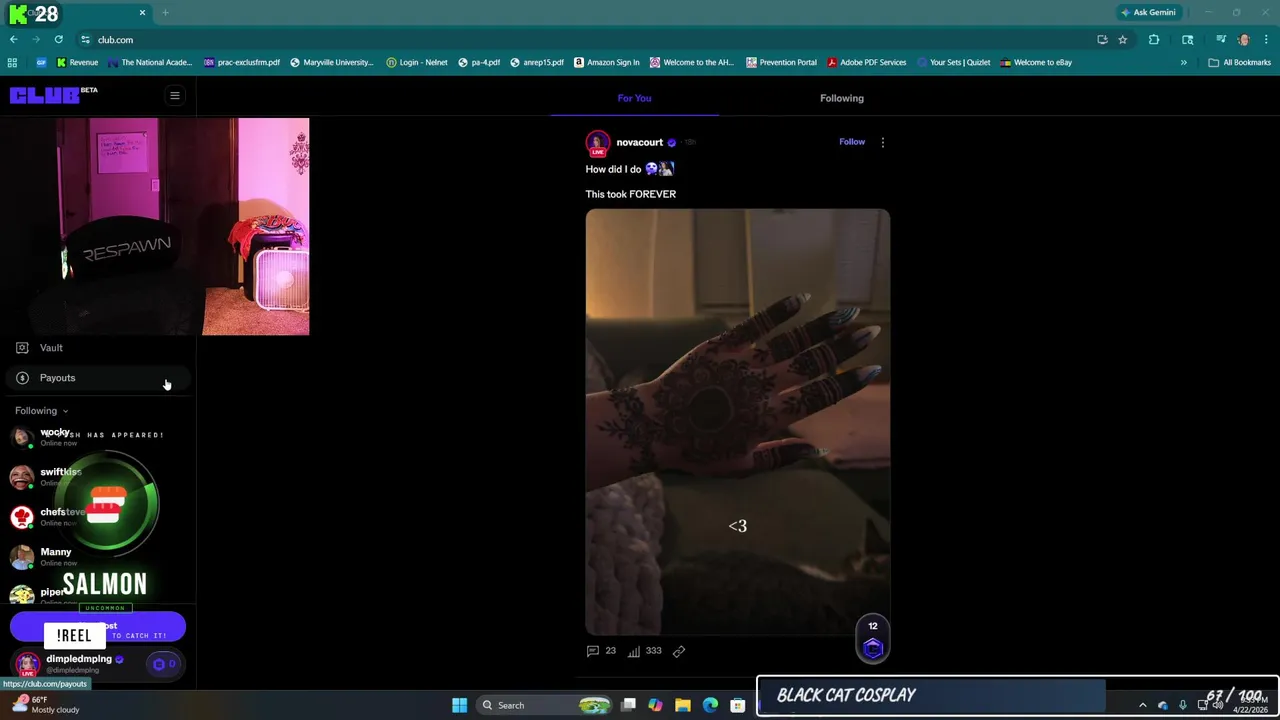Open the henna hand post image
The height and width of the screenshot is (720, 1280).
tap(738, 422)
